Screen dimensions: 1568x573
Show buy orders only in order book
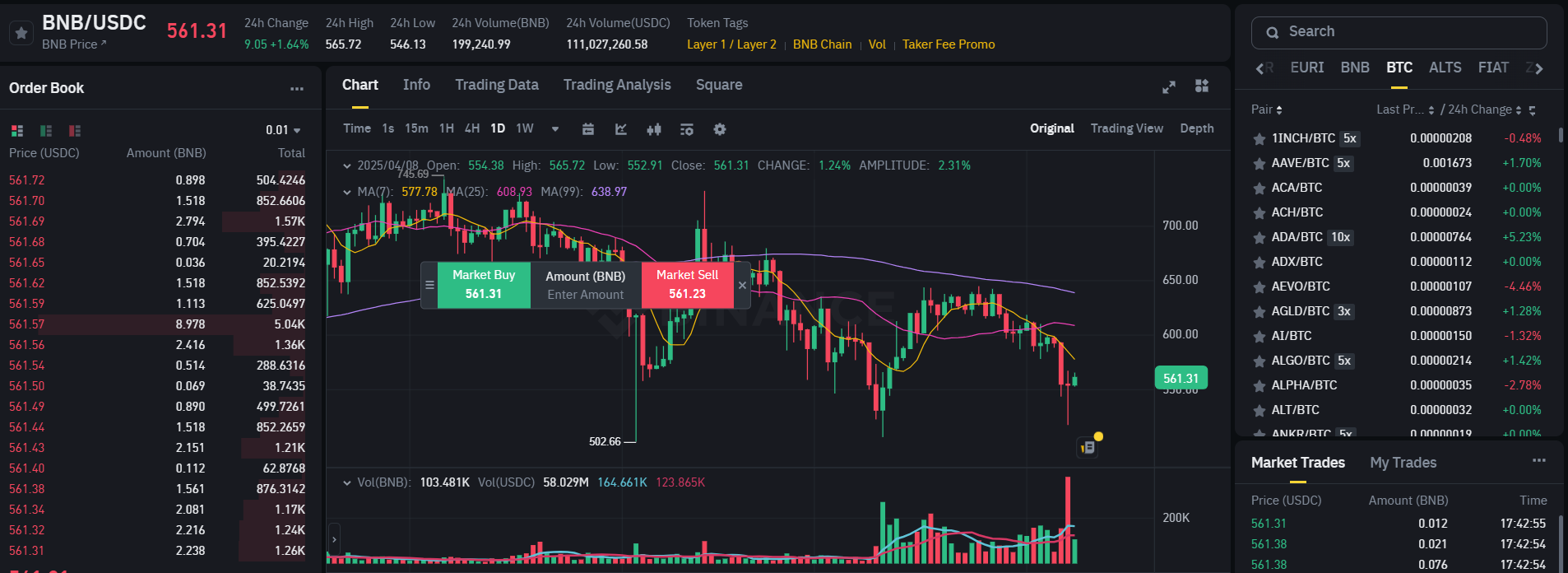46,131
